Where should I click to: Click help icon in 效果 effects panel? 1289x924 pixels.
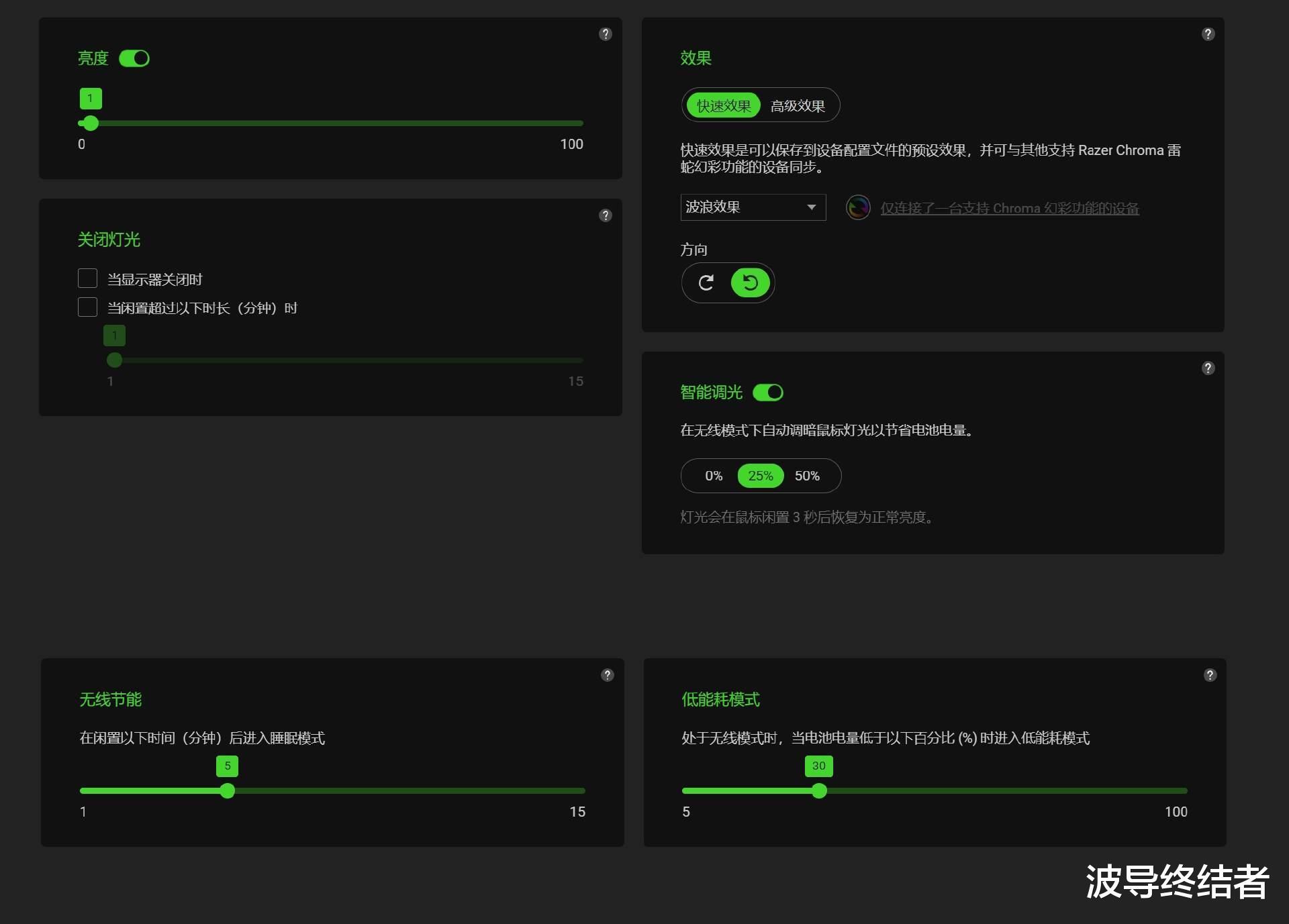coord(1208,34)
